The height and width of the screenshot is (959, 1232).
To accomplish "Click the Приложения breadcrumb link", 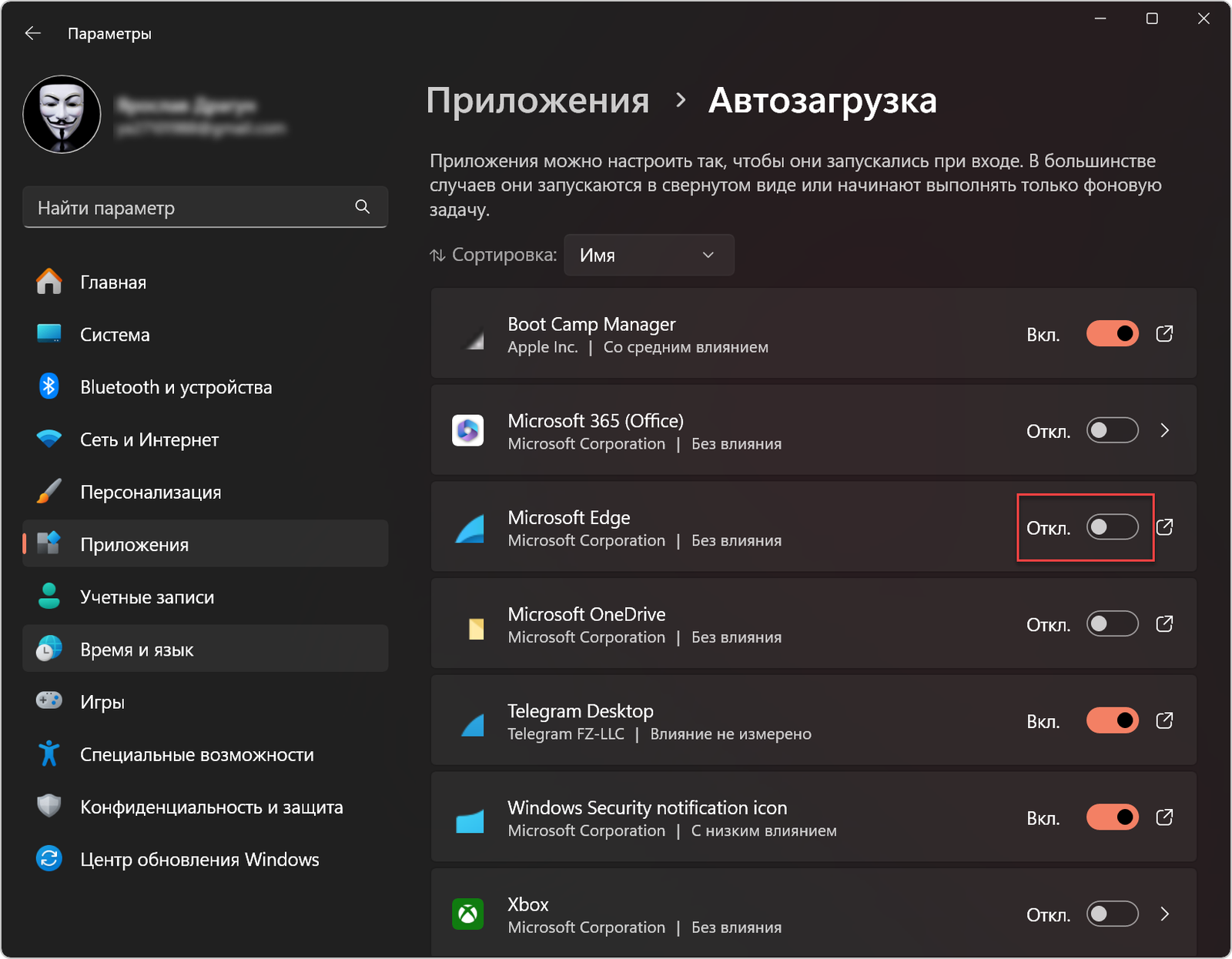I will pyautogui.click(x=537, y=101).
